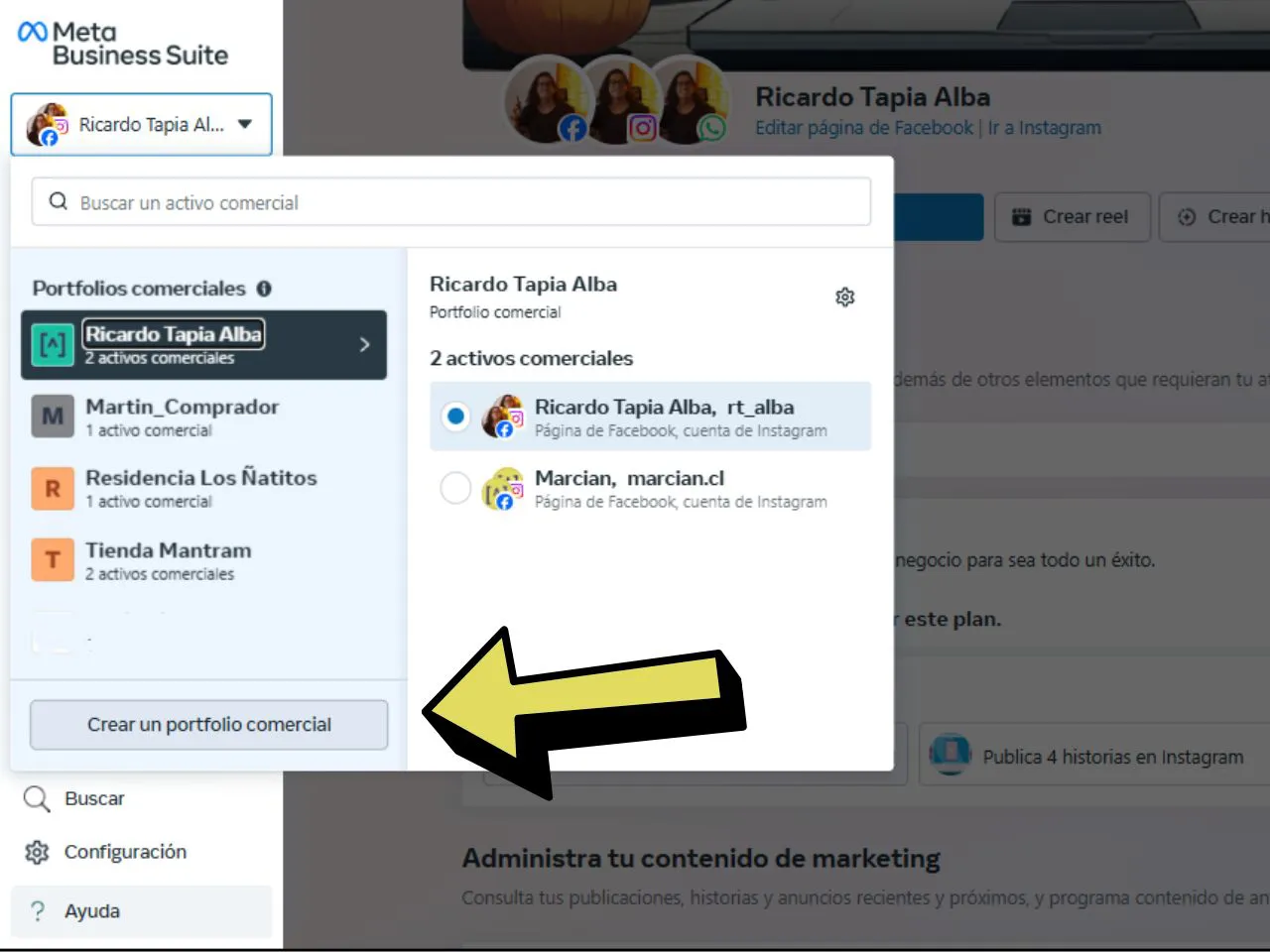Select the Marcian, marcian.cl radio button
1270x952 pixels.
point(455,488)
